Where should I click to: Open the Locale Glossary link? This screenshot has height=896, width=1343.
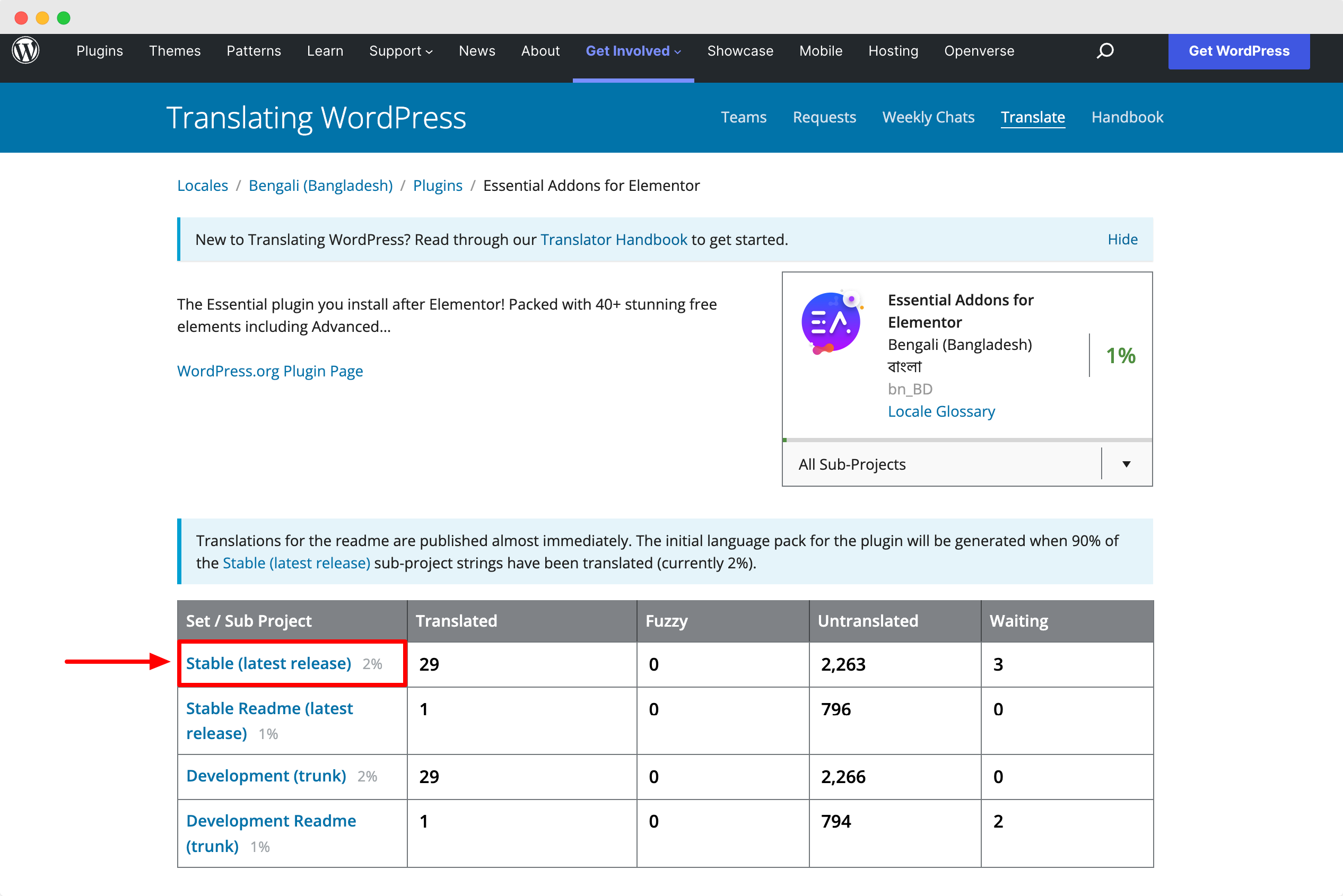pos(941,411)
